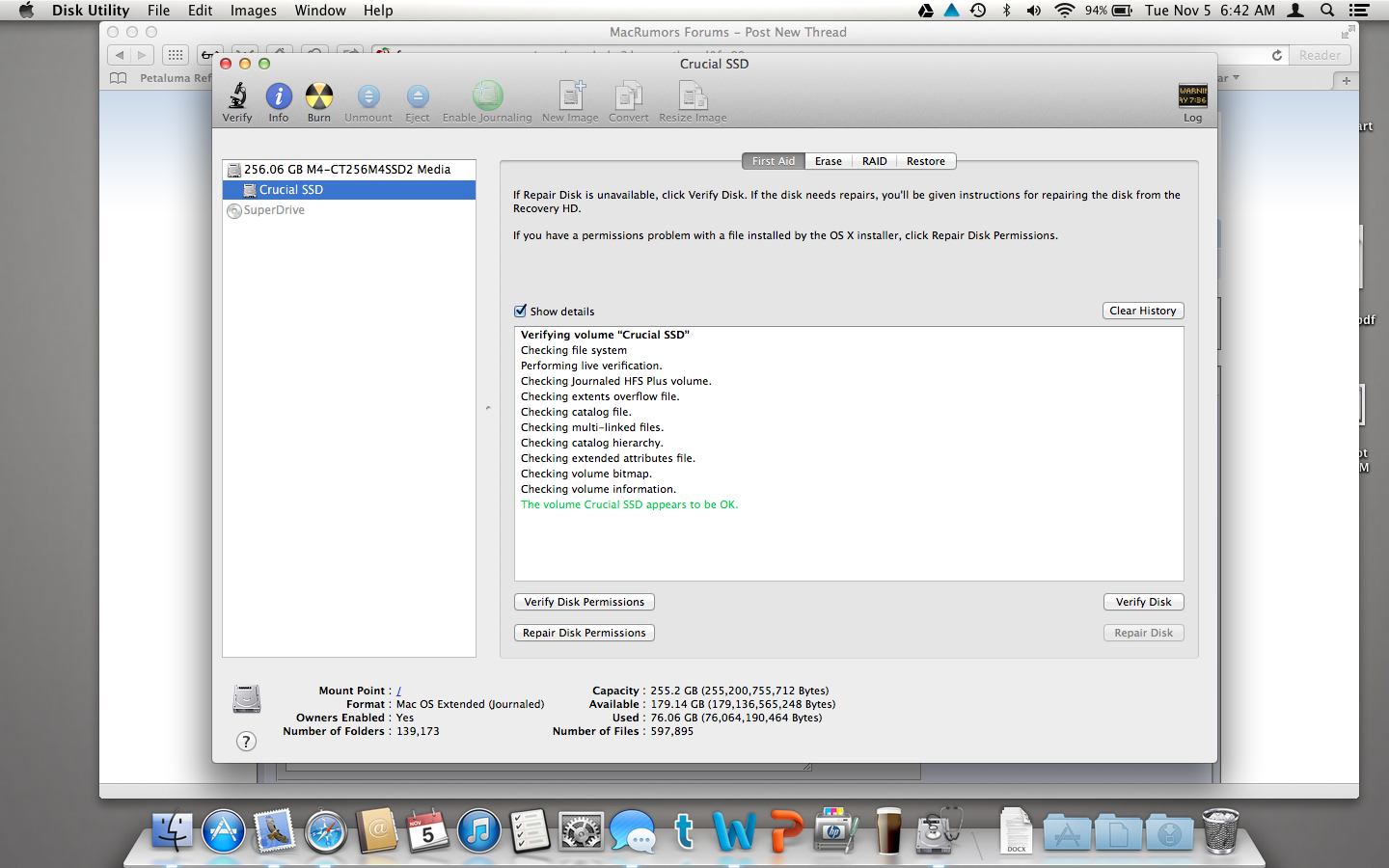
Task: Open Safari's Top Sites grid icon
Action: click(176, 55)
